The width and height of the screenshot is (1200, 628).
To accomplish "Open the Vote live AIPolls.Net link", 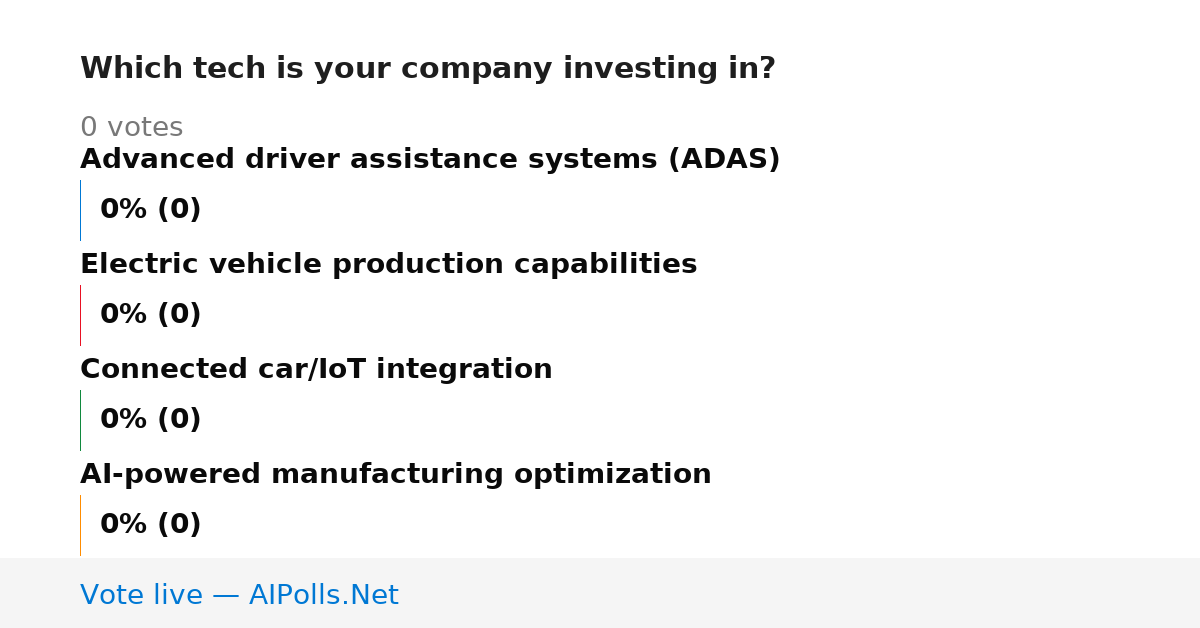I will tap(239, 595).
